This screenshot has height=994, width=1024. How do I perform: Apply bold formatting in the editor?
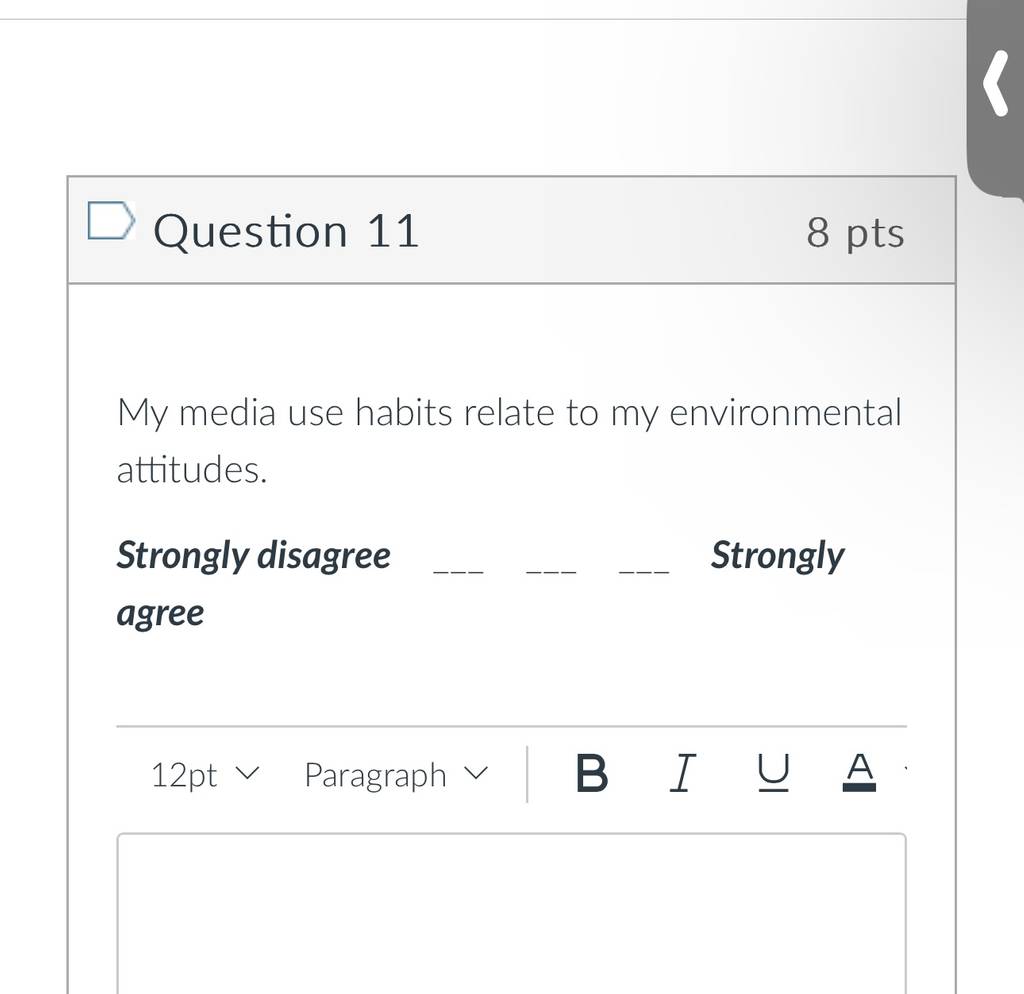click(592, 774)
